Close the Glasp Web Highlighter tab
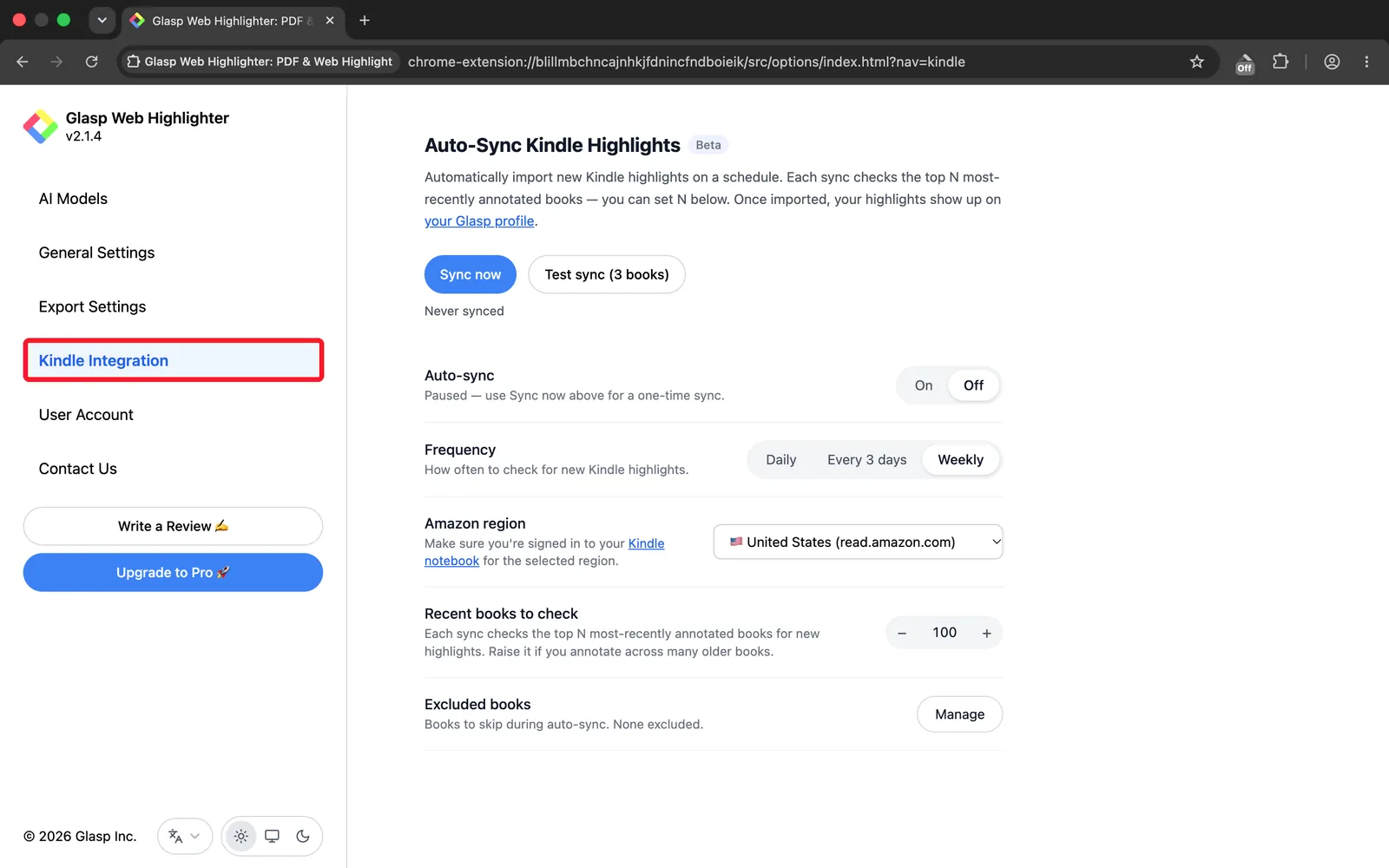 coord(330,20)
